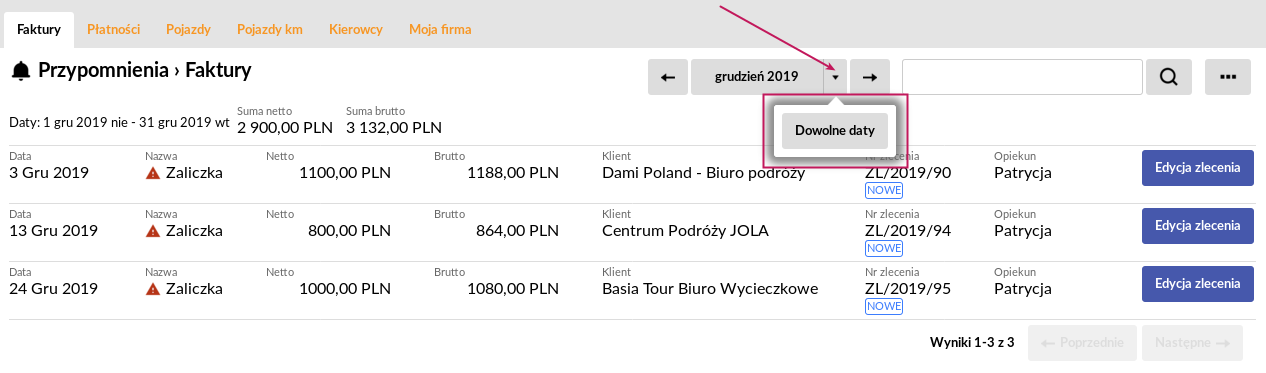Click Edycja zlecenia for Basia Tour

pyautogui.click(x=1198, y=284)
